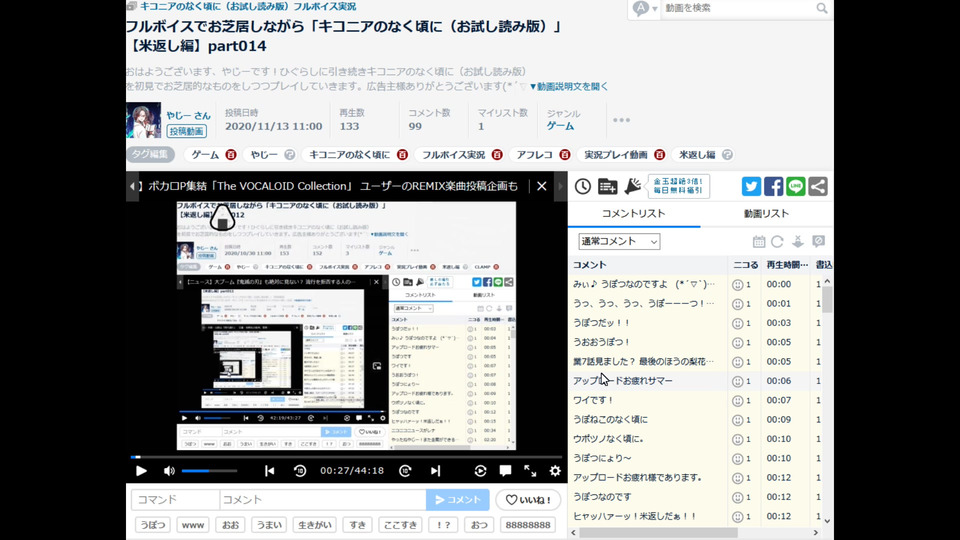The height and width of the screenshot is (540, 960).
Task: Insert quick comment おお
Action: coord(231,525)
